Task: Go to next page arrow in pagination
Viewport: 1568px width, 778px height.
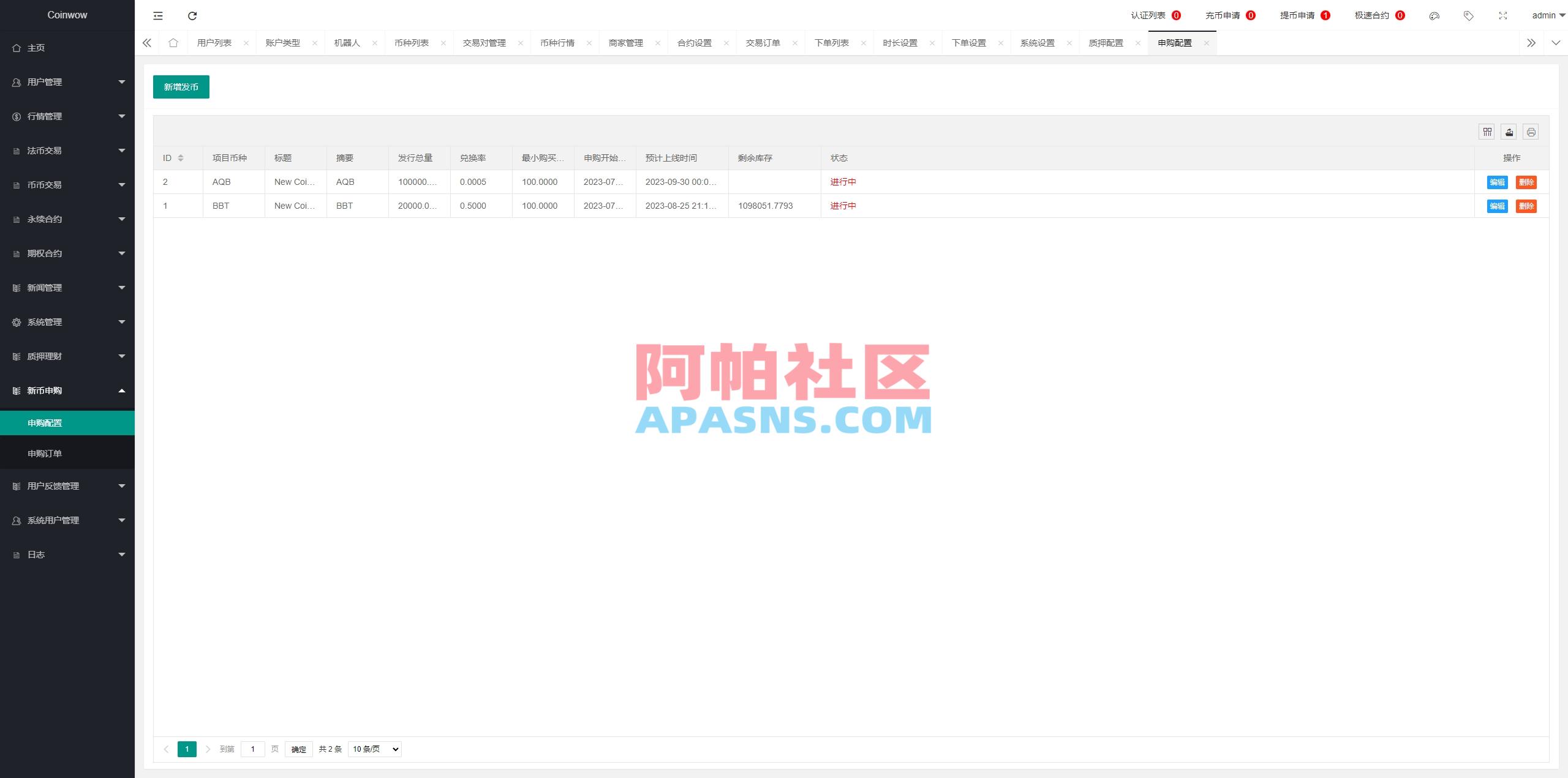Action: 208,749
